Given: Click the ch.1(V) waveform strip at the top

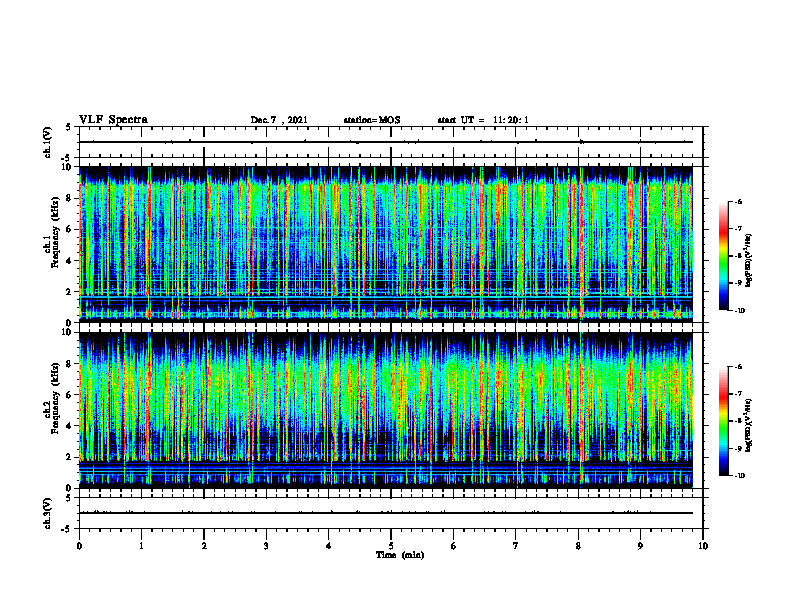Looking at the screenshot, I should click(x=391, y=142).
